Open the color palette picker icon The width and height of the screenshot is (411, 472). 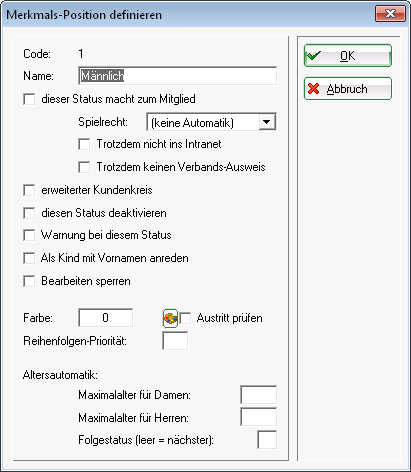pyautogui.click(x=170, y=318)
